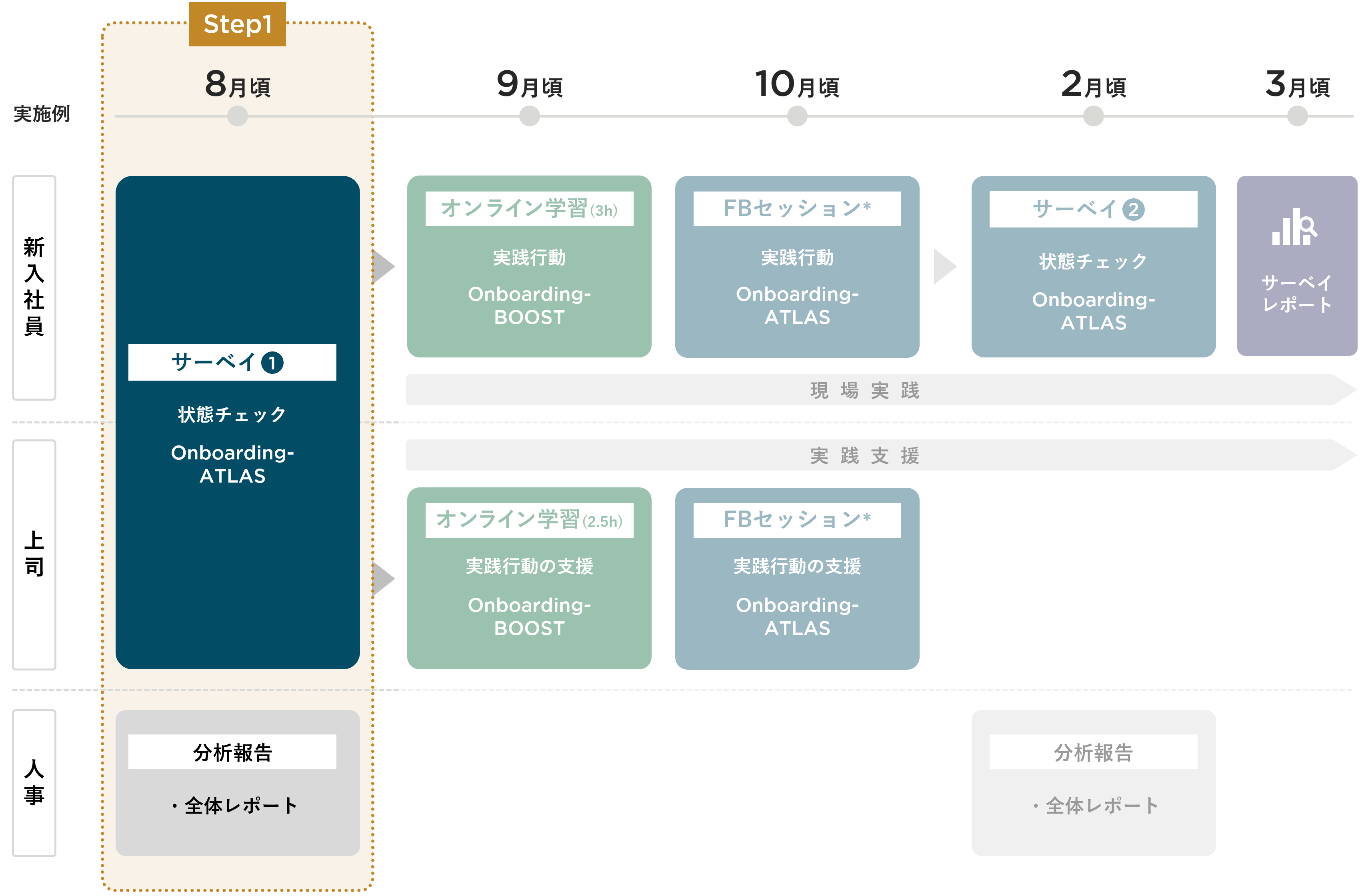This screenshot has height=896, width=1362.
Task: Select the 8月頃 timeline marker dot
Action: (x=238, y=116)
